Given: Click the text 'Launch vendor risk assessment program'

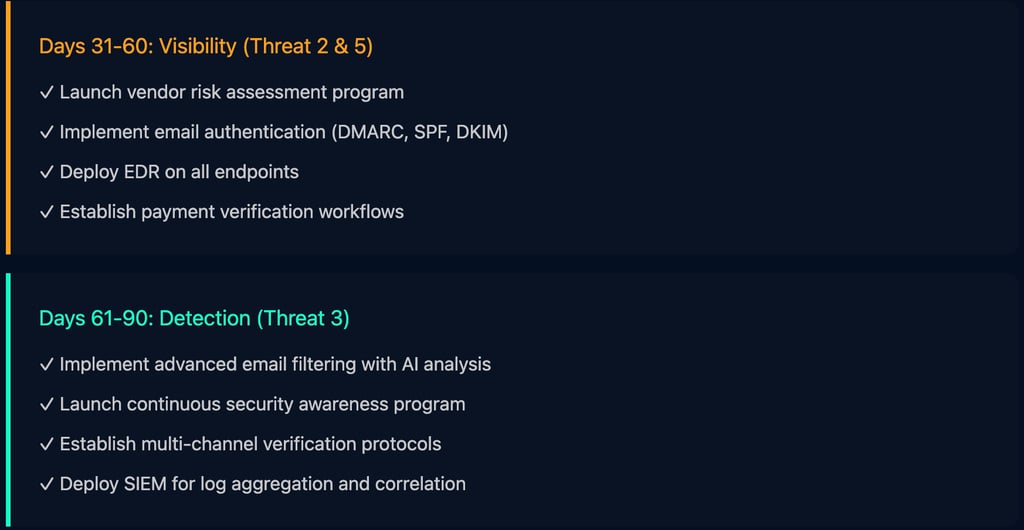Looking at the screenshot, I should point(232,93).
